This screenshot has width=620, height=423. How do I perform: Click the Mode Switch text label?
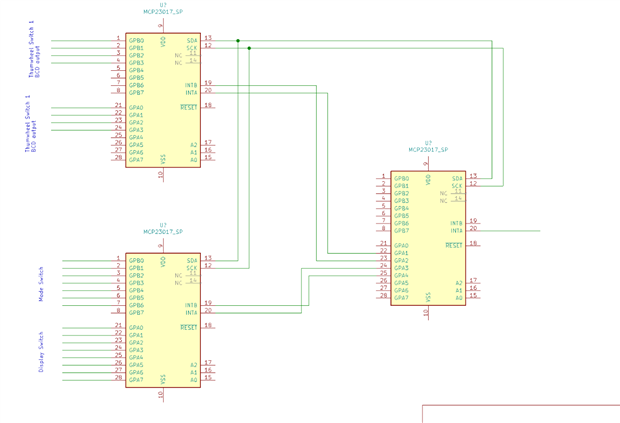[x=41, y=284]
